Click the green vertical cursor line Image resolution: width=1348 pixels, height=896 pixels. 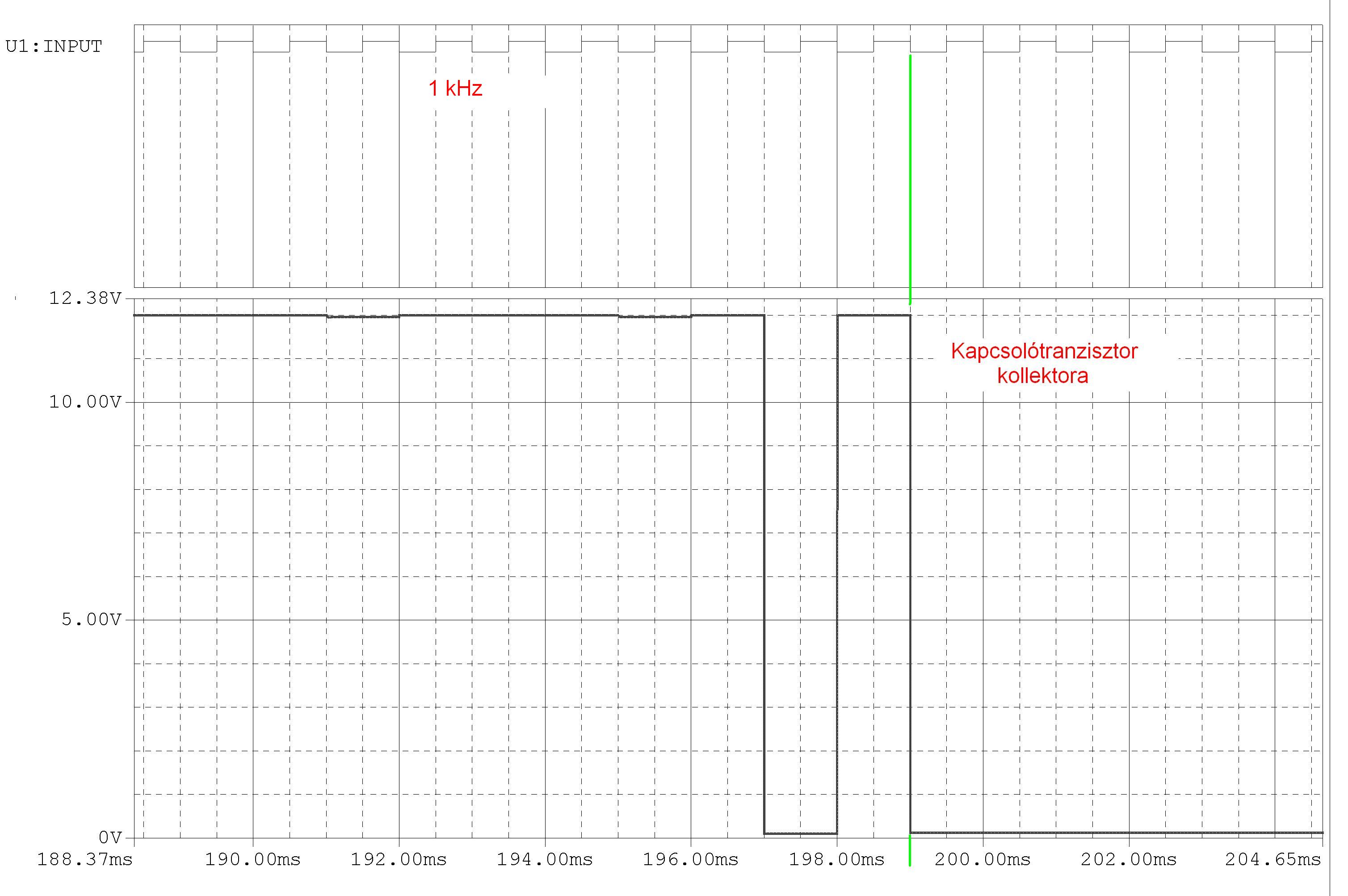click(x=910, y=180)
